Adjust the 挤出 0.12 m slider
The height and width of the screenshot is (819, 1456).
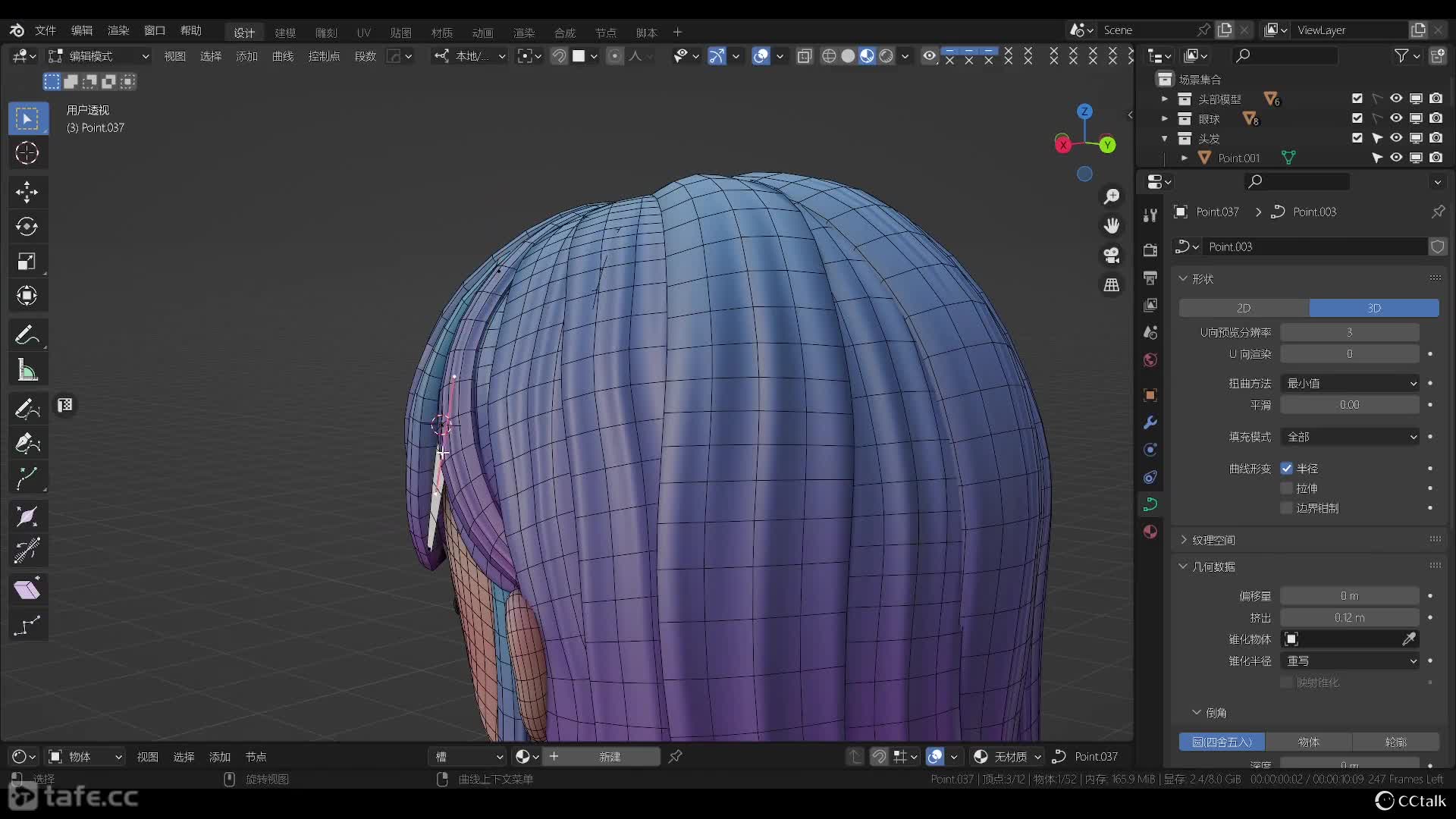click(1350, 618)
